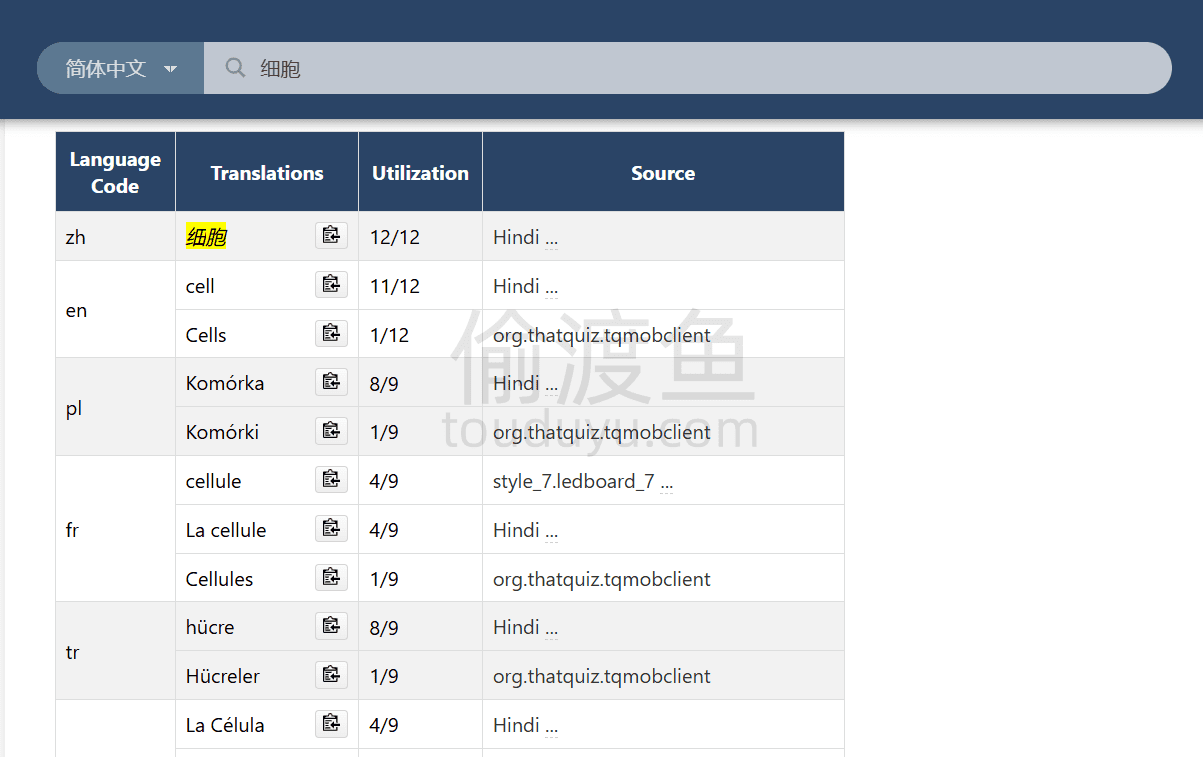Copy the 'La cellule' translation
Screen dimensions: 1203x757
pyautogui.click(x=331, y=529)
